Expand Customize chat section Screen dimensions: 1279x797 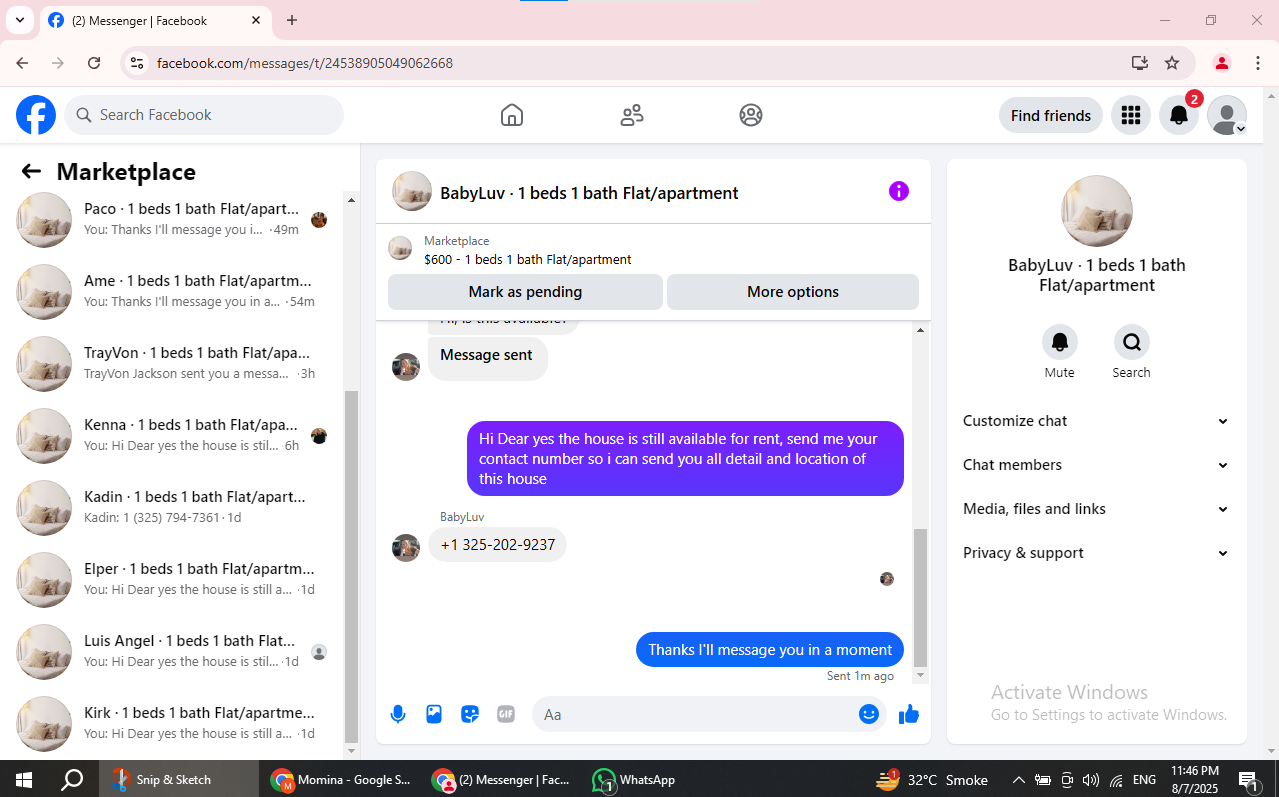(x=1097, y=421)
